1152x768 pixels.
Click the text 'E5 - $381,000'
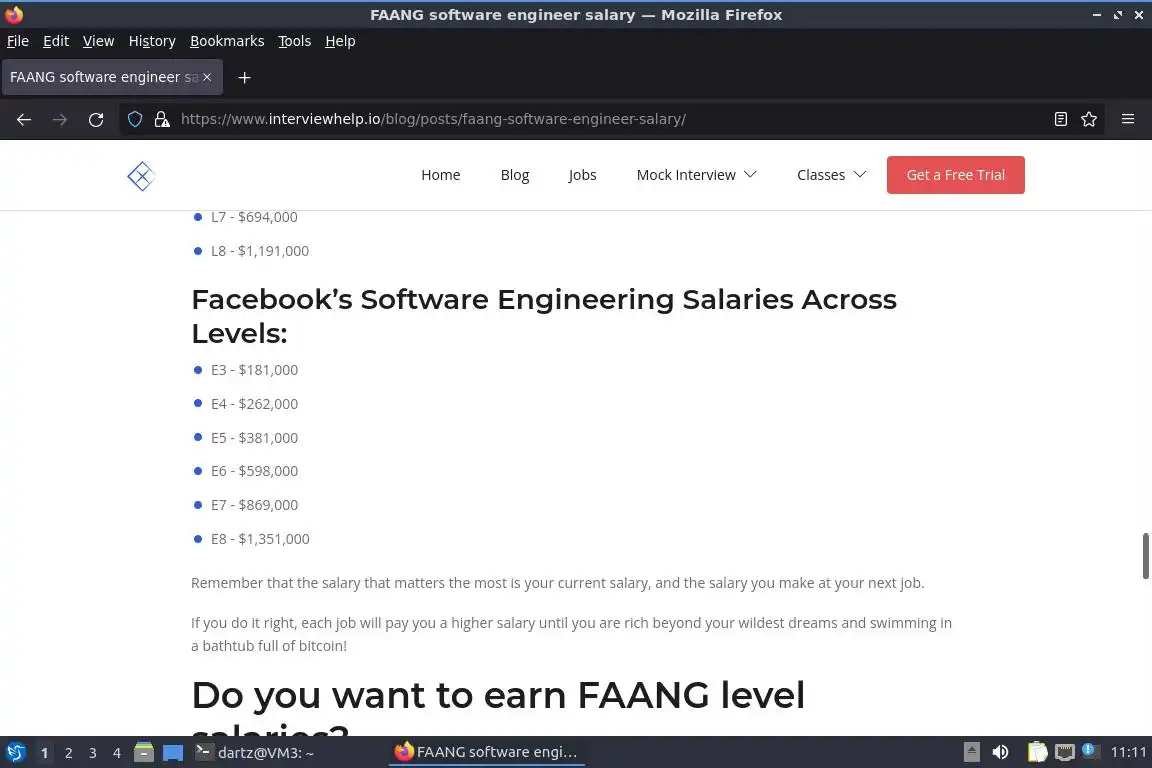(x=254, y=437)
